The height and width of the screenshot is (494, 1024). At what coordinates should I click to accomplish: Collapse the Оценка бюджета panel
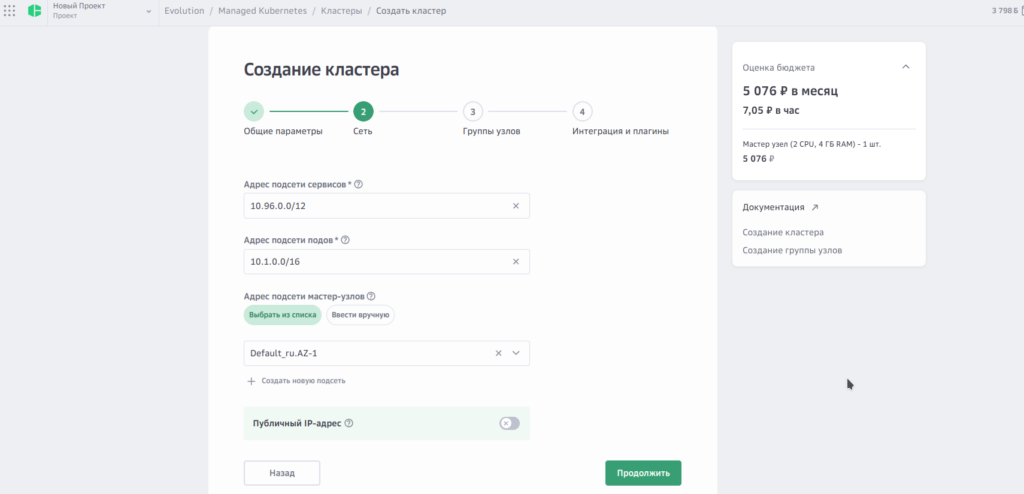tap(906, 68)
